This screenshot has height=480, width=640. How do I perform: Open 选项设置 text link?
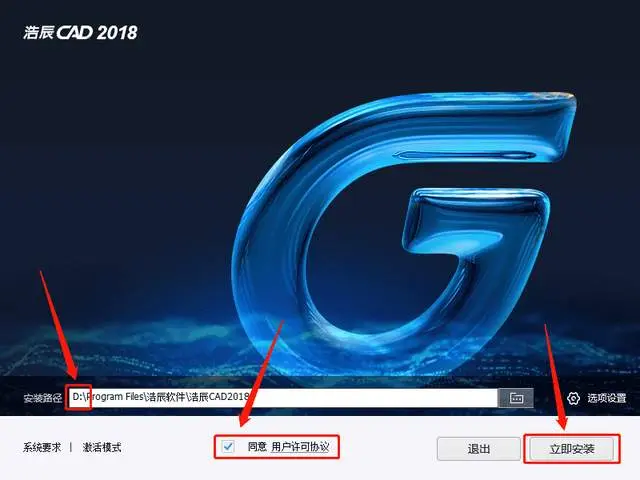pos(607,398)
